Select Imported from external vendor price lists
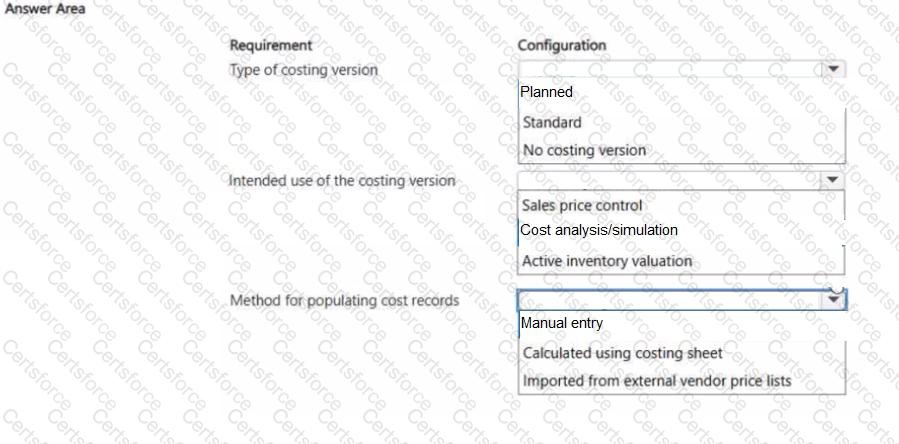This screenshot has height=444, width=899. pos(656,381)
